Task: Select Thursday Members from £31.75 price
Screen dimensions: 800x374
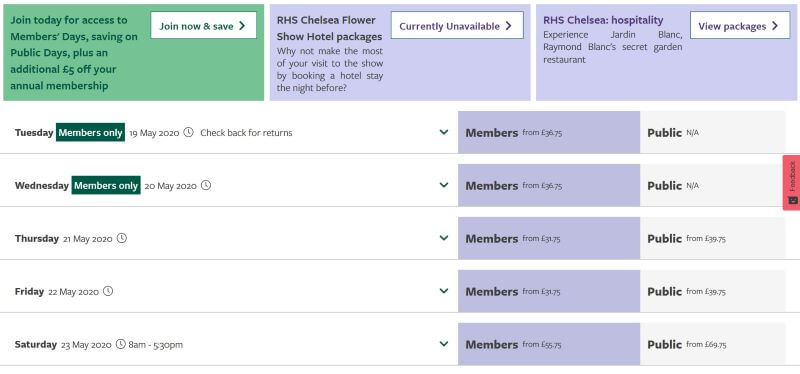Action: [x=549, y=238]
